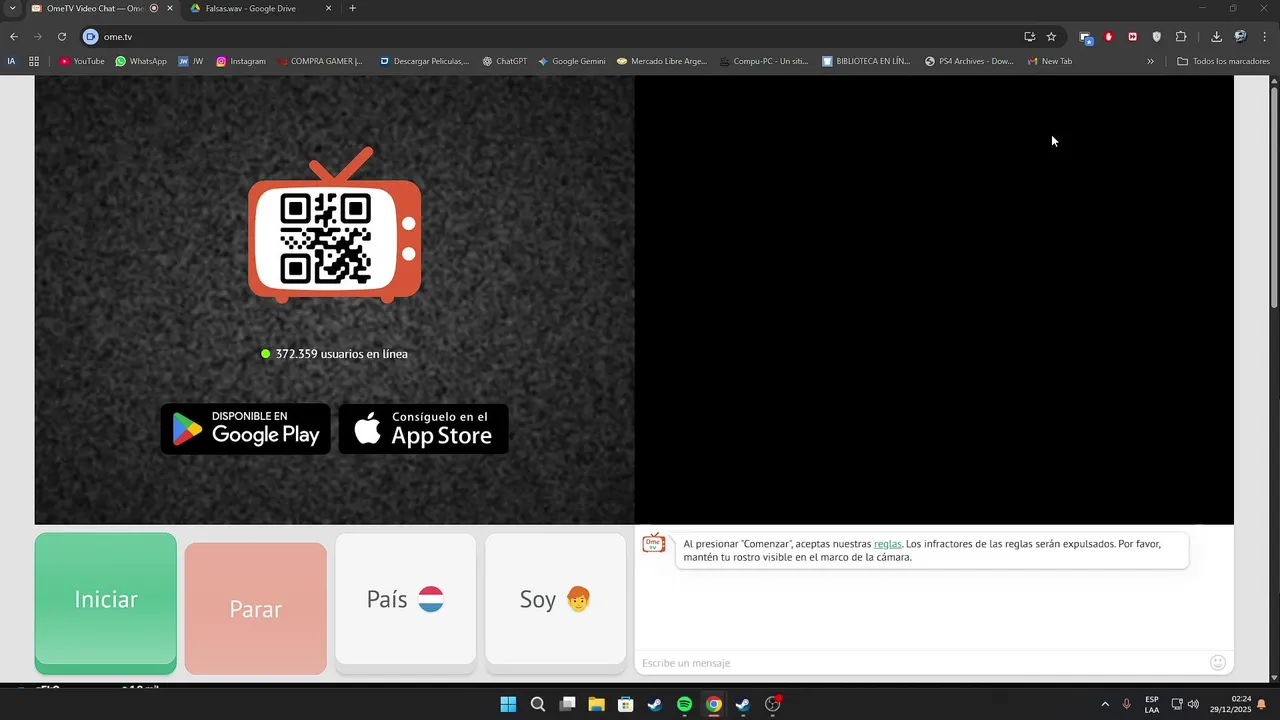
Task: Click the OmeTV avatar icon in chat
Action: 653,543
